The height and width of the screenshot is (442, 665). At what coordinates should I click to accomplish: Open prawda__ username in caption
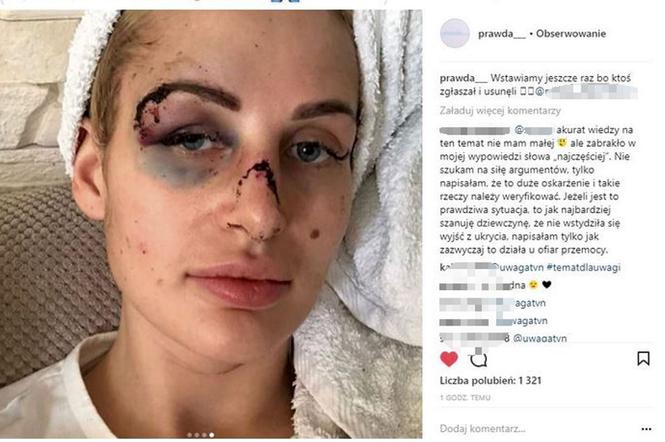click(464, 78)
